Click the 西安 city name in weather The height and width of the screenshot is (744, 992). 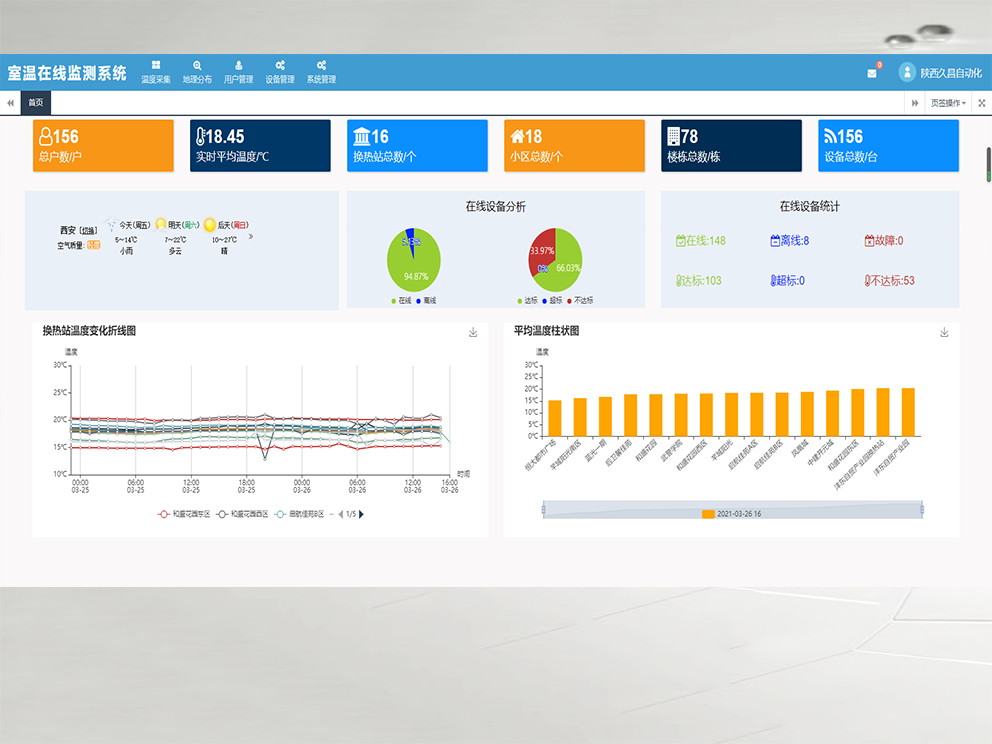point(68,230)
